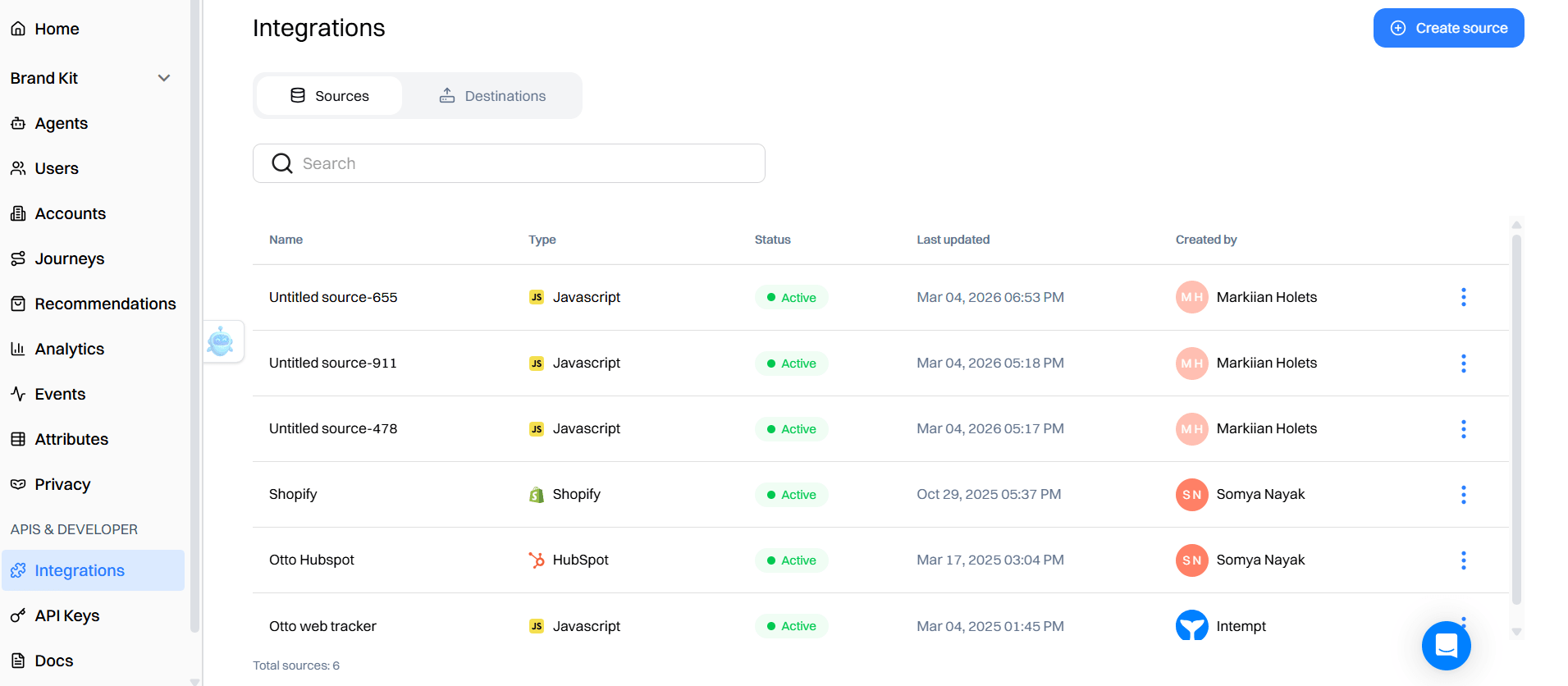Viewport: 1568px width, 686px height.
Task: Click the Privacy mask icon
Action: [x=18, y=484]
